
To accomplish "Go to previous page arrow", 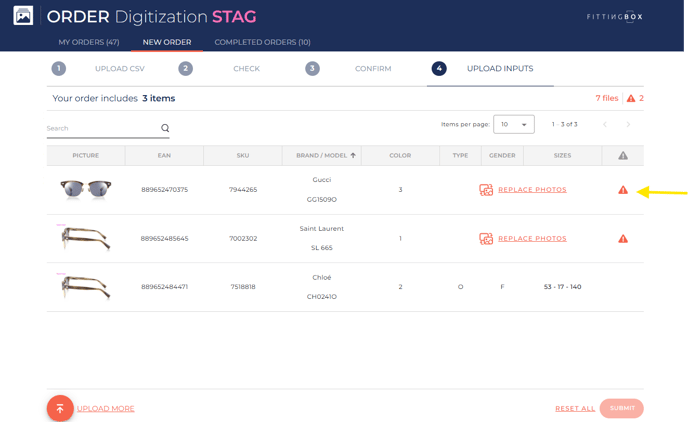I will [x=605, y=125].
